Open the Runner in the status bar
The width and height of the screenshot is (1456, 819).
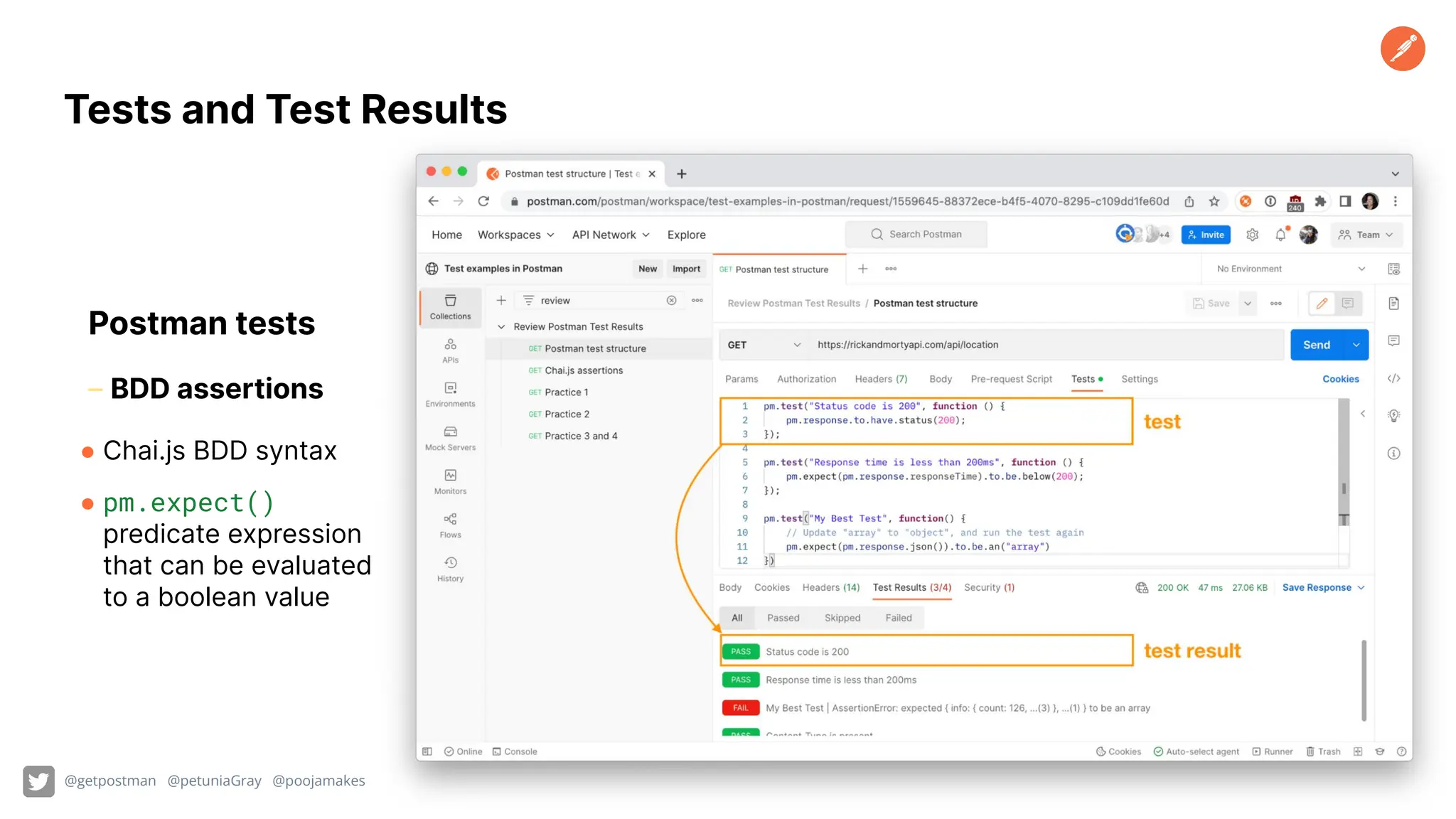[1273, 751]
